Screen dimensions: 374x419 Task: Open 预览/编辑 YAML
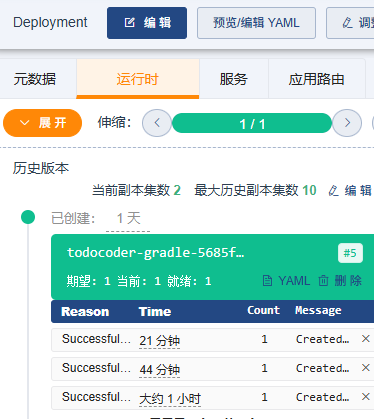click(256, 23)
